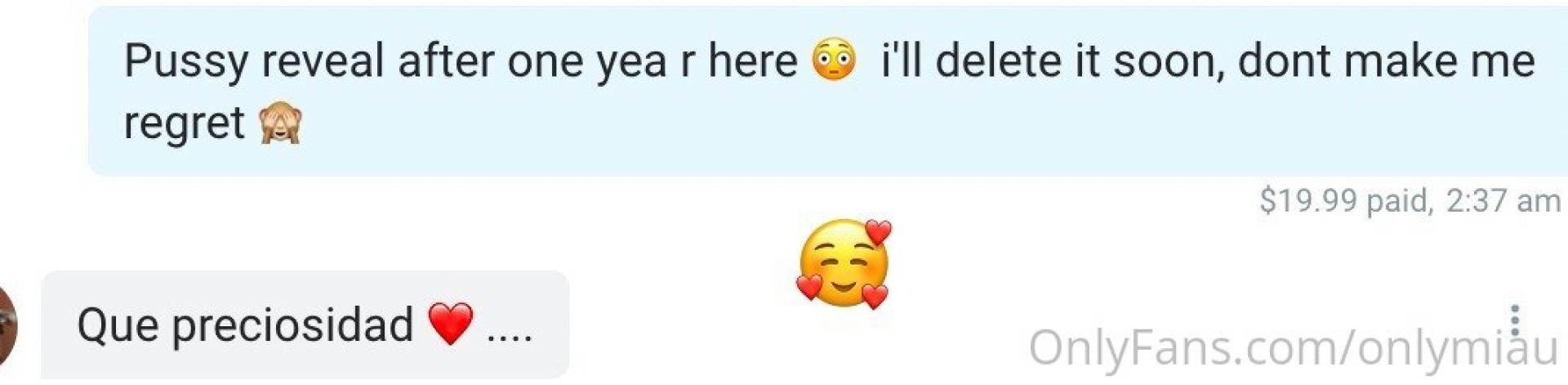This screenshot has width=1568, height=385.
Task: Click the words "Que preciosidad"
Action: pos(245,325)
